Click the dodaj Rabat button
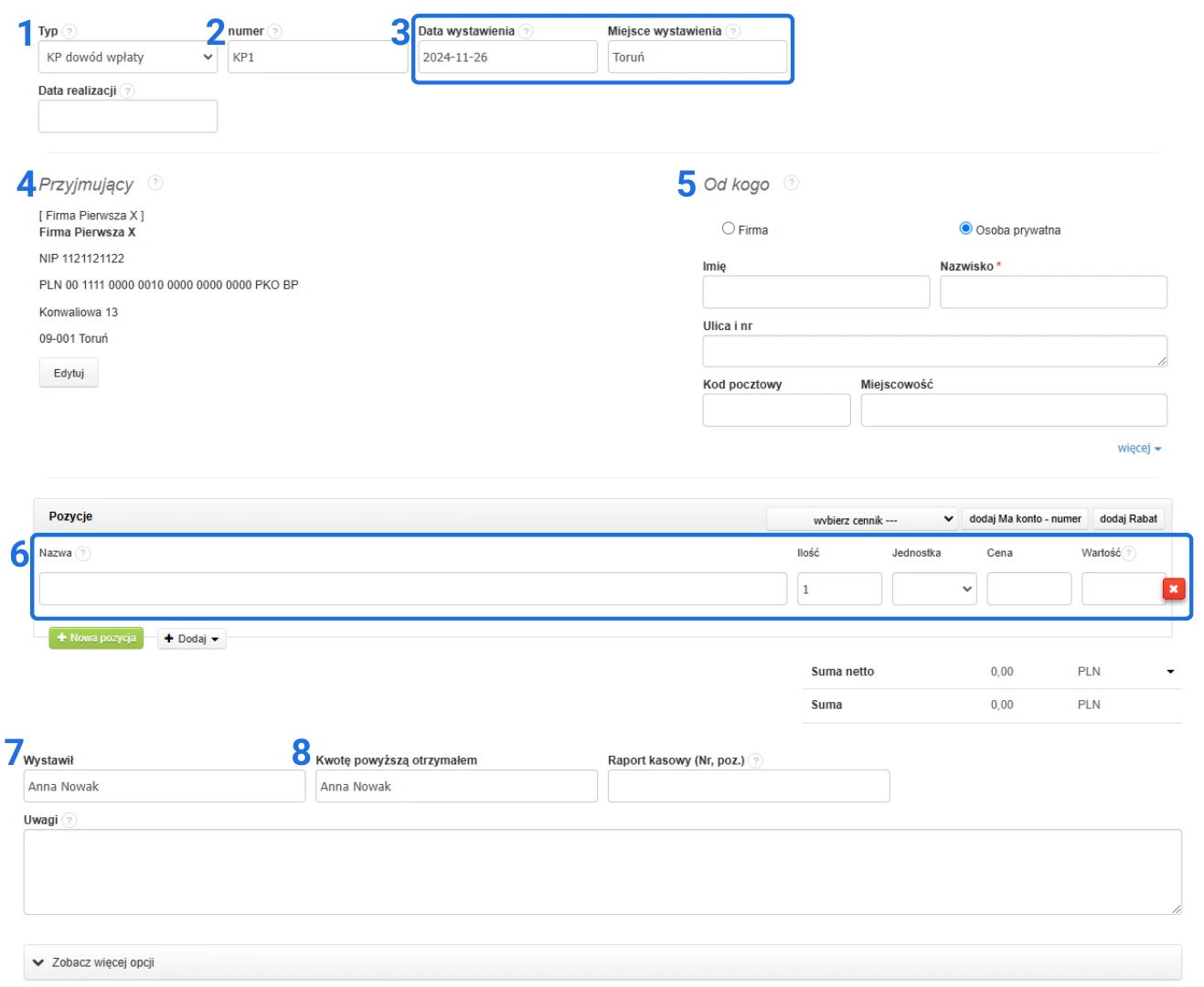The width and height of the screenshot is (1204, 987). [x=1128, y=519]
